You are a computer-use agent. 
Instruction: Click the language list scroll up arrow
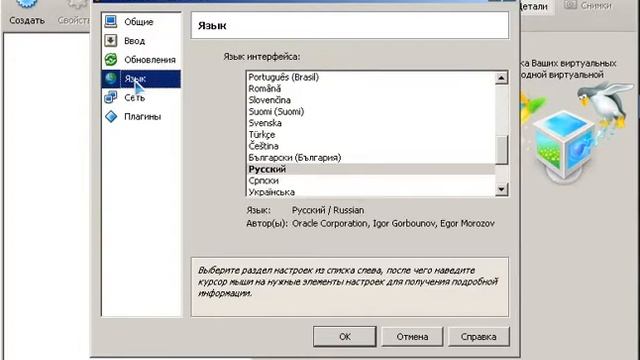point(501,78)
